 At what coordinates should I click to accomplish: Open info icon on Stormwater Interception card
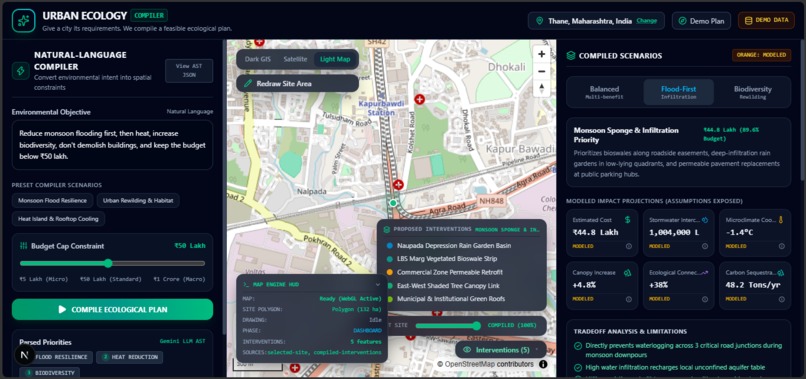click(x=705, y=246)
